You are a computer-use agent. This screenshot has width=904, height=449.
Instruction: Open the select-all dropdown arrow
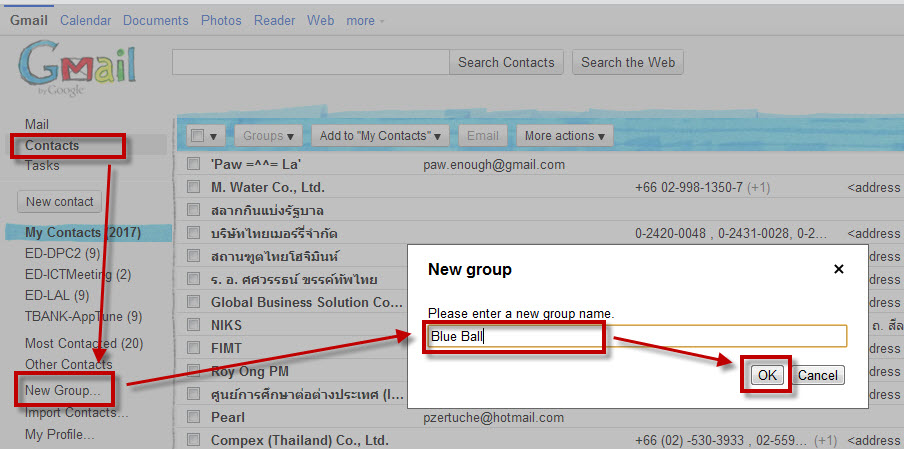click(213, 137)
